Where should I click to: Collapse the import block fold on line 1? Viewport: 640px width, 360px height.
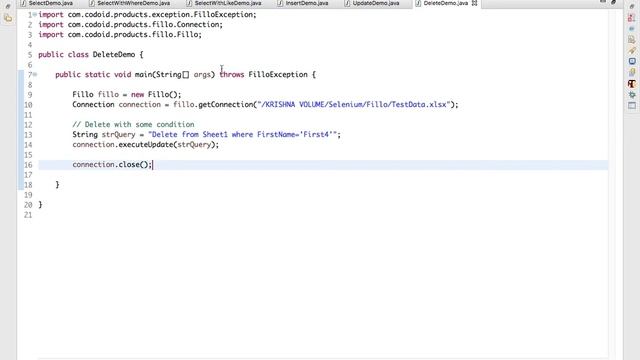click(35, 15)
